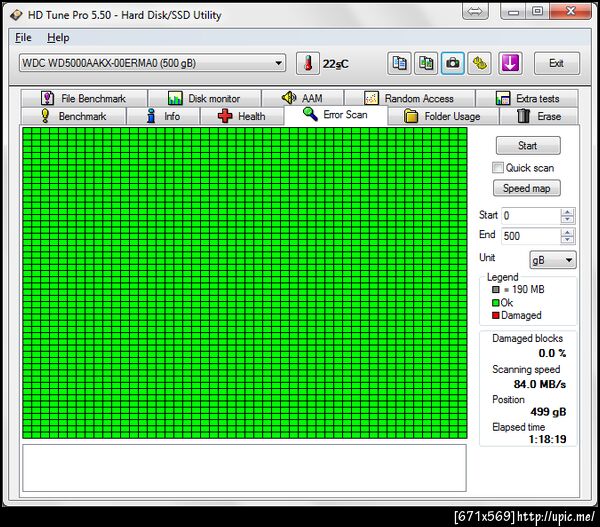Click the Scanning speed label
This screenshot has width=600, height=527.
pyautogui.click(x=526, y=369)
